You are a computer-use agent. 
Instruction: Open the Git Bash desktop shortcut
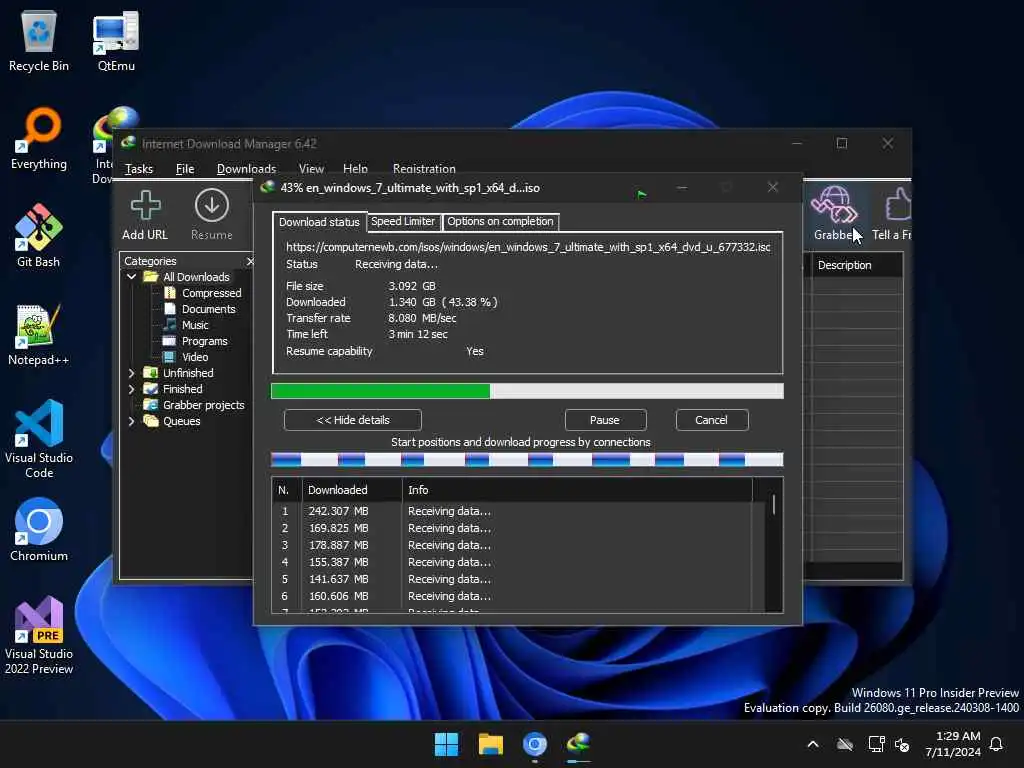pos(39,236)
